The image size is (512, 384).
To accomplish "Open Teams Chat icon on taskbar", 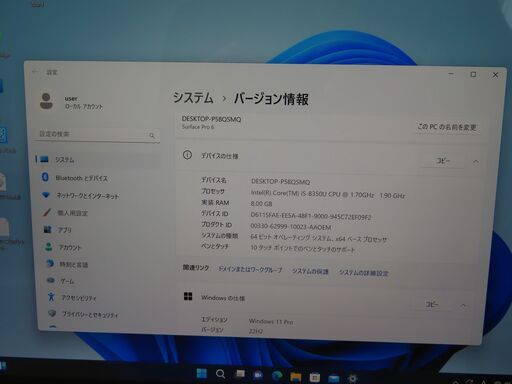I will tap(258, 375).
